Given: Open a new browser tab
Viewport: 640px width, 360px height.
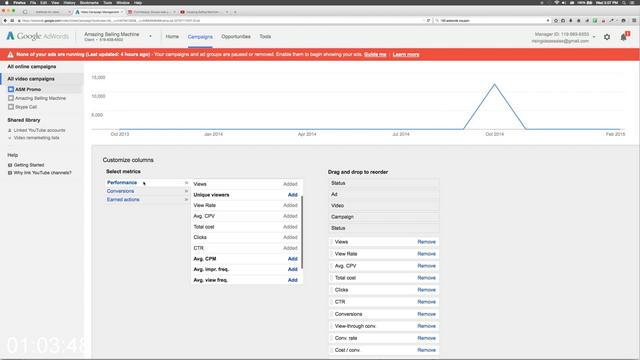Looking at the screenshot, I should click(235, 12).
